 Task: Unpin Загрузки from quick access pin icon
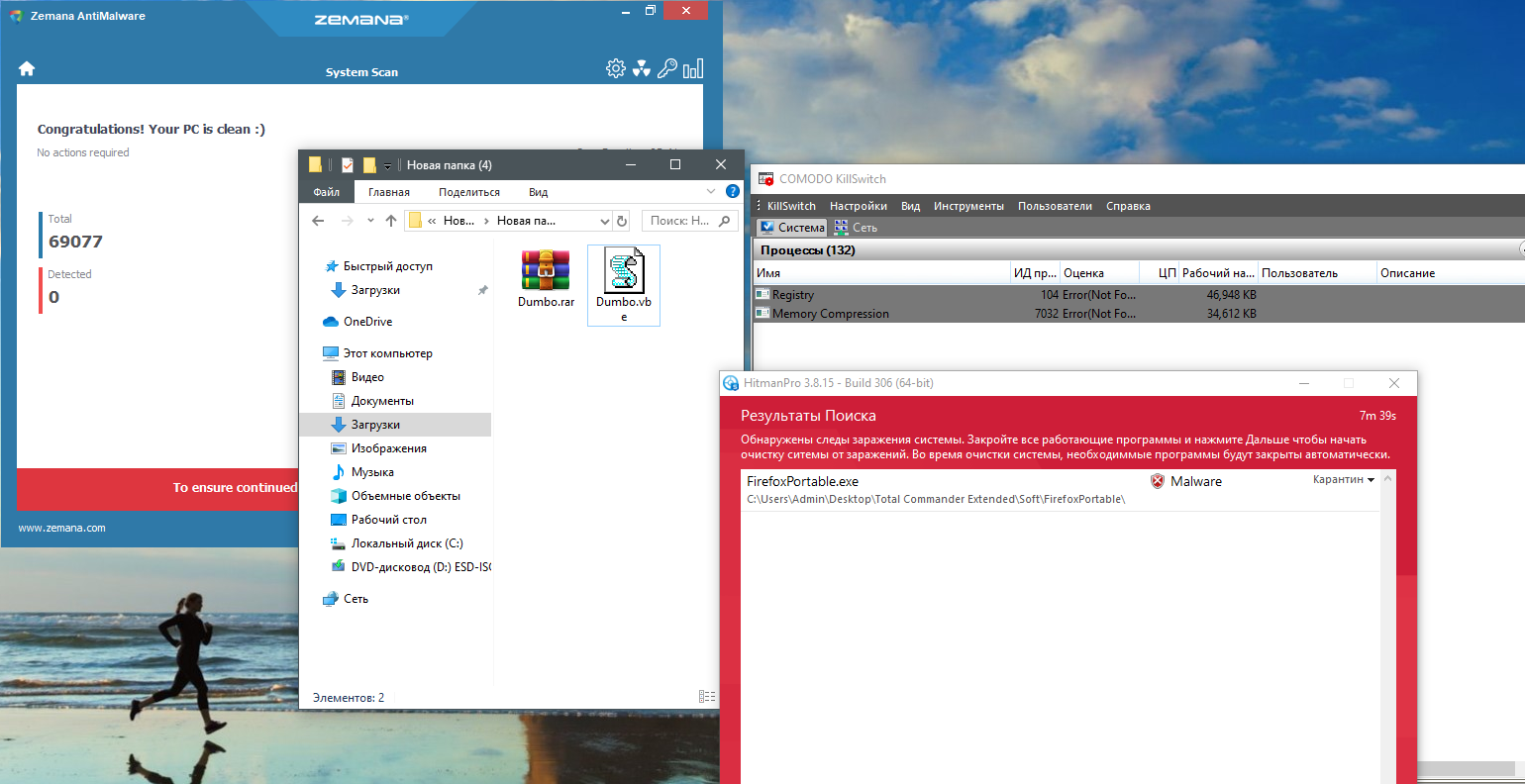(482, 290)
